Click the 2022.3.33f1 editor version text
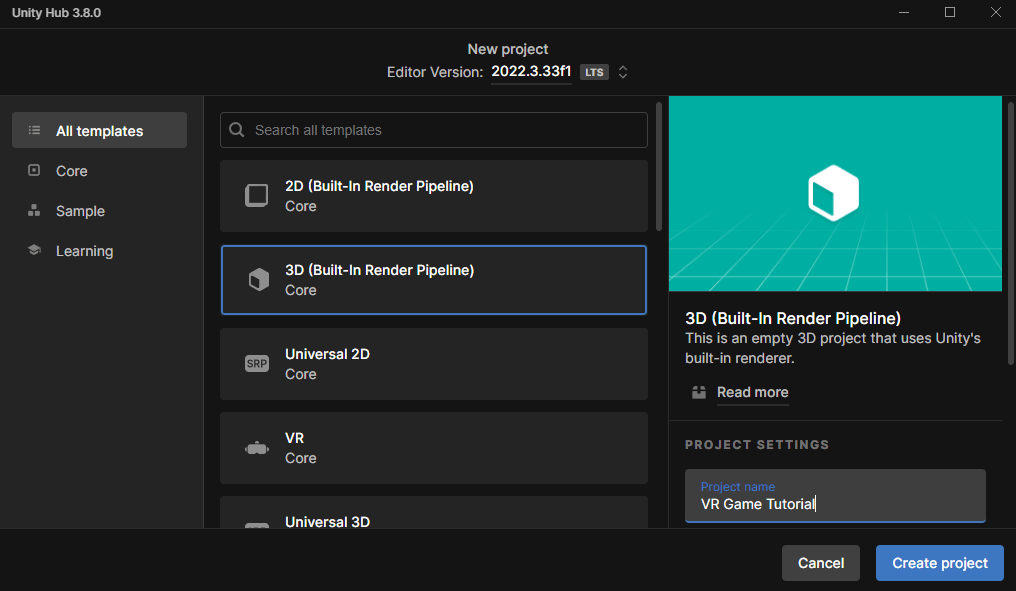 pyautogui.click(x=531, y=72)
